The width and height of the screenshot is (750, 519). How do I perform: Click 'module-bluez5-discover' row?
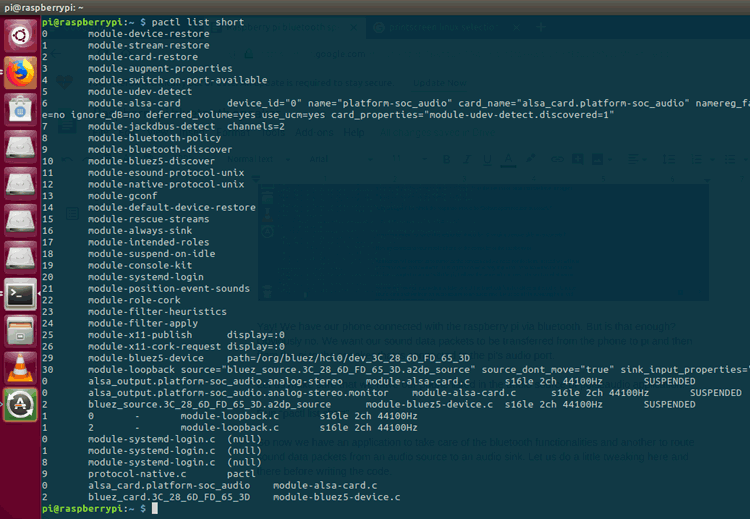pos(152,161)
